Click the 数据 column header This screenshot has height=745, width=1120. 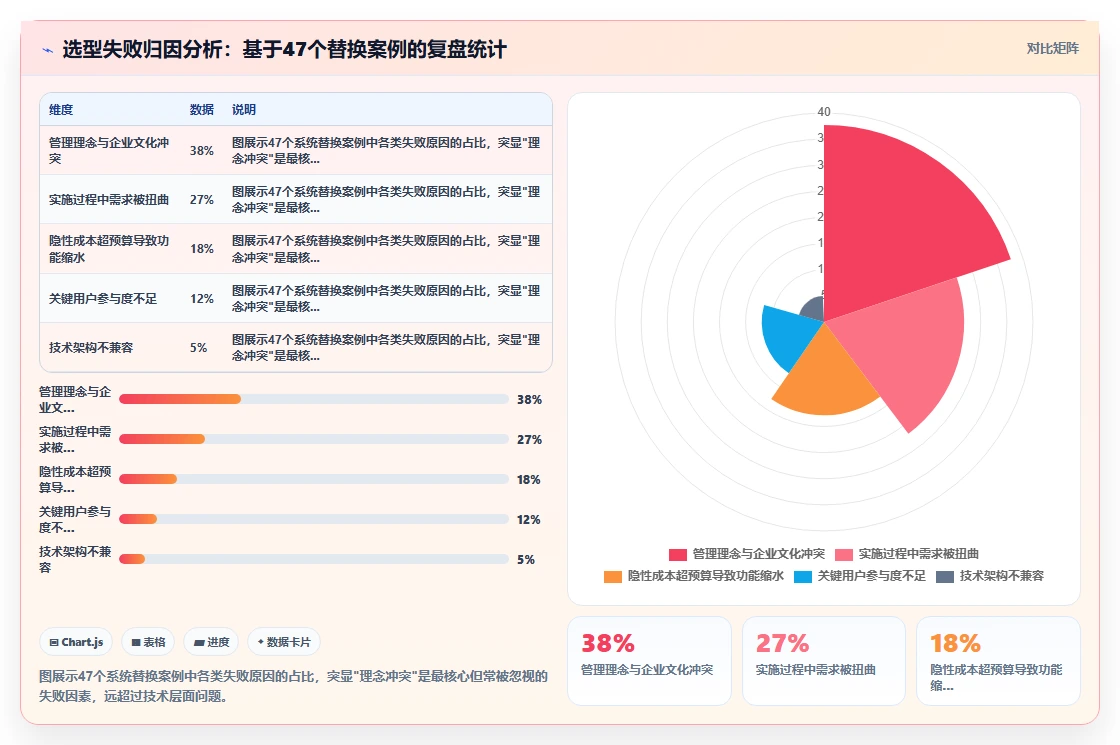pyautogui.click(x=201, y=109)
